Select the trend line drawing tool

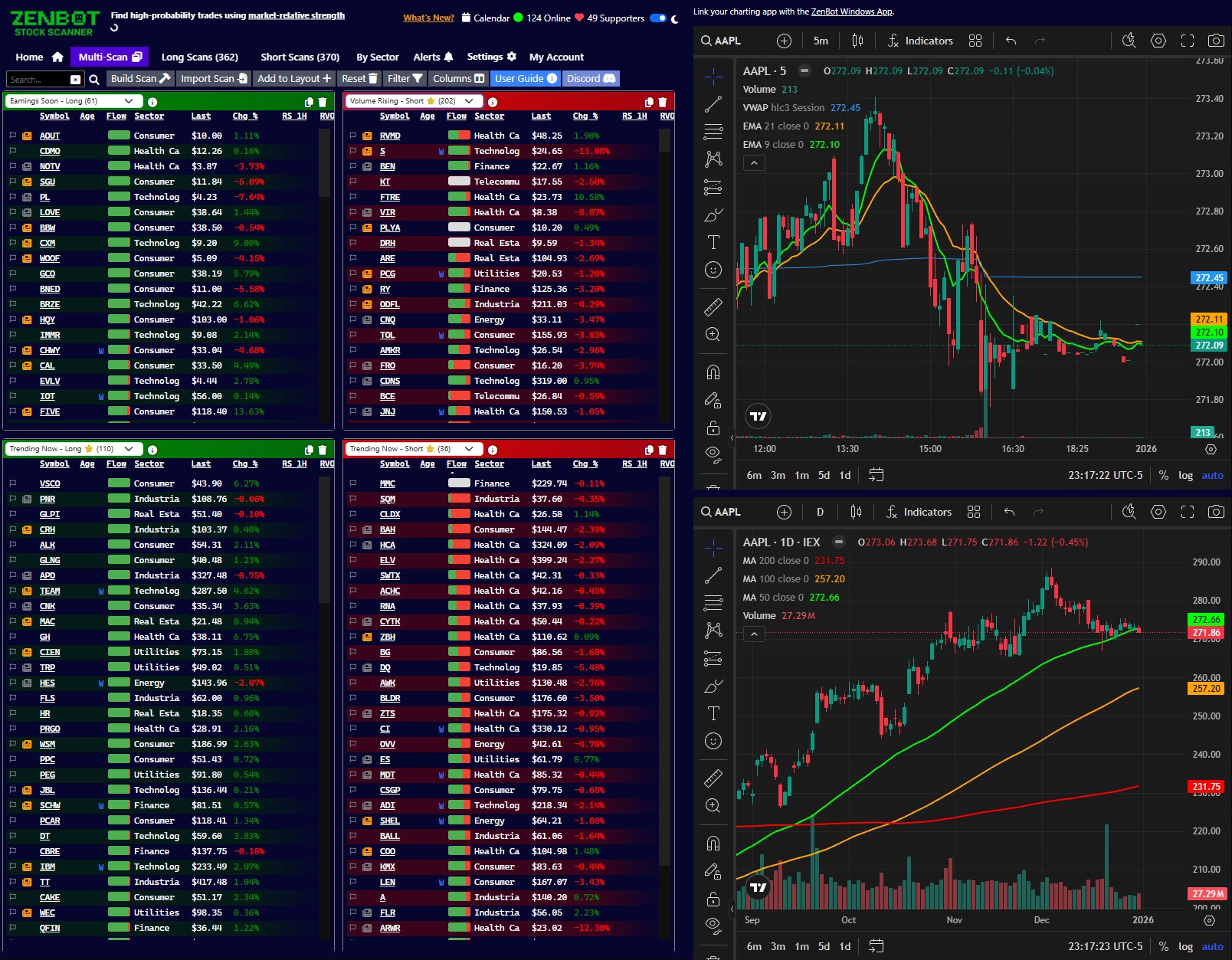[713, 102]
